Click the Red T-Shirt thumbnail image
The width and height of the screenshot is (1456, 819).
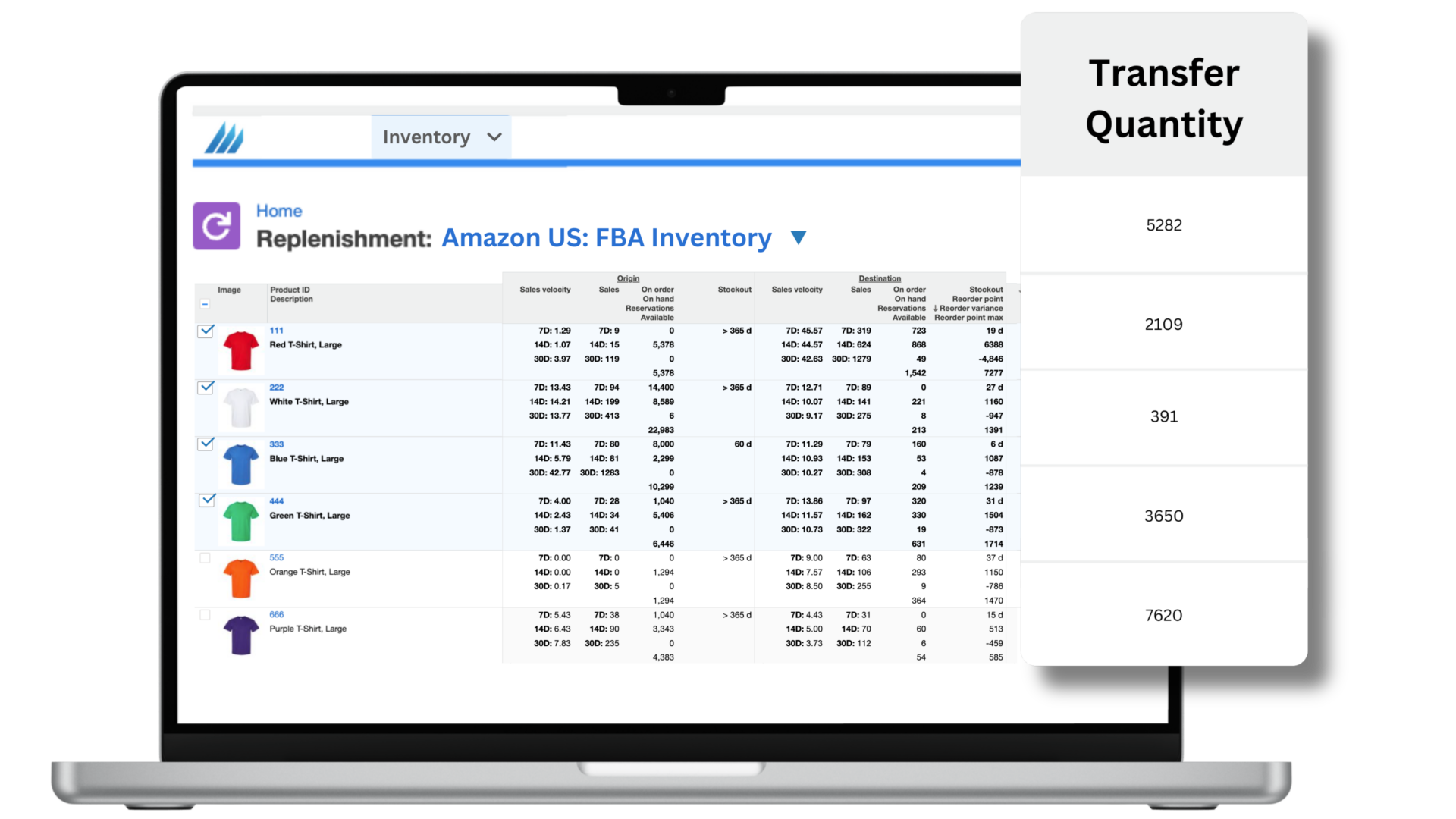point(238,349)
